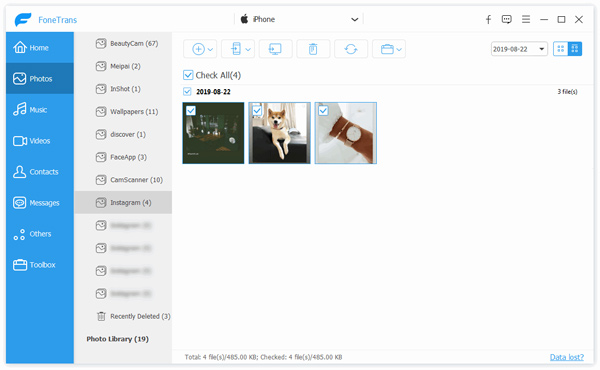This screenshot has height=370, width=600.
Task: Select the Meipai (2) album
Action: tap(124, 66)
